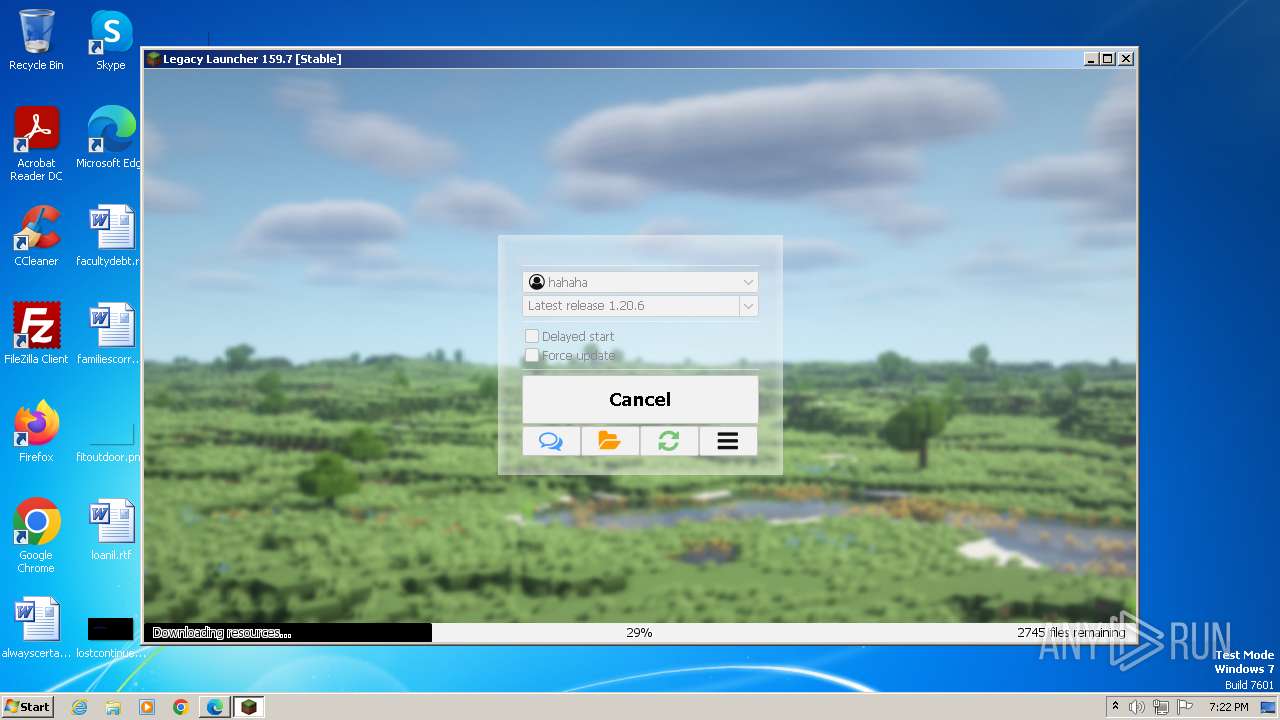1280x720 pixels.
Task: Click the Show desktop button
Action: (x=1270, y=707)
